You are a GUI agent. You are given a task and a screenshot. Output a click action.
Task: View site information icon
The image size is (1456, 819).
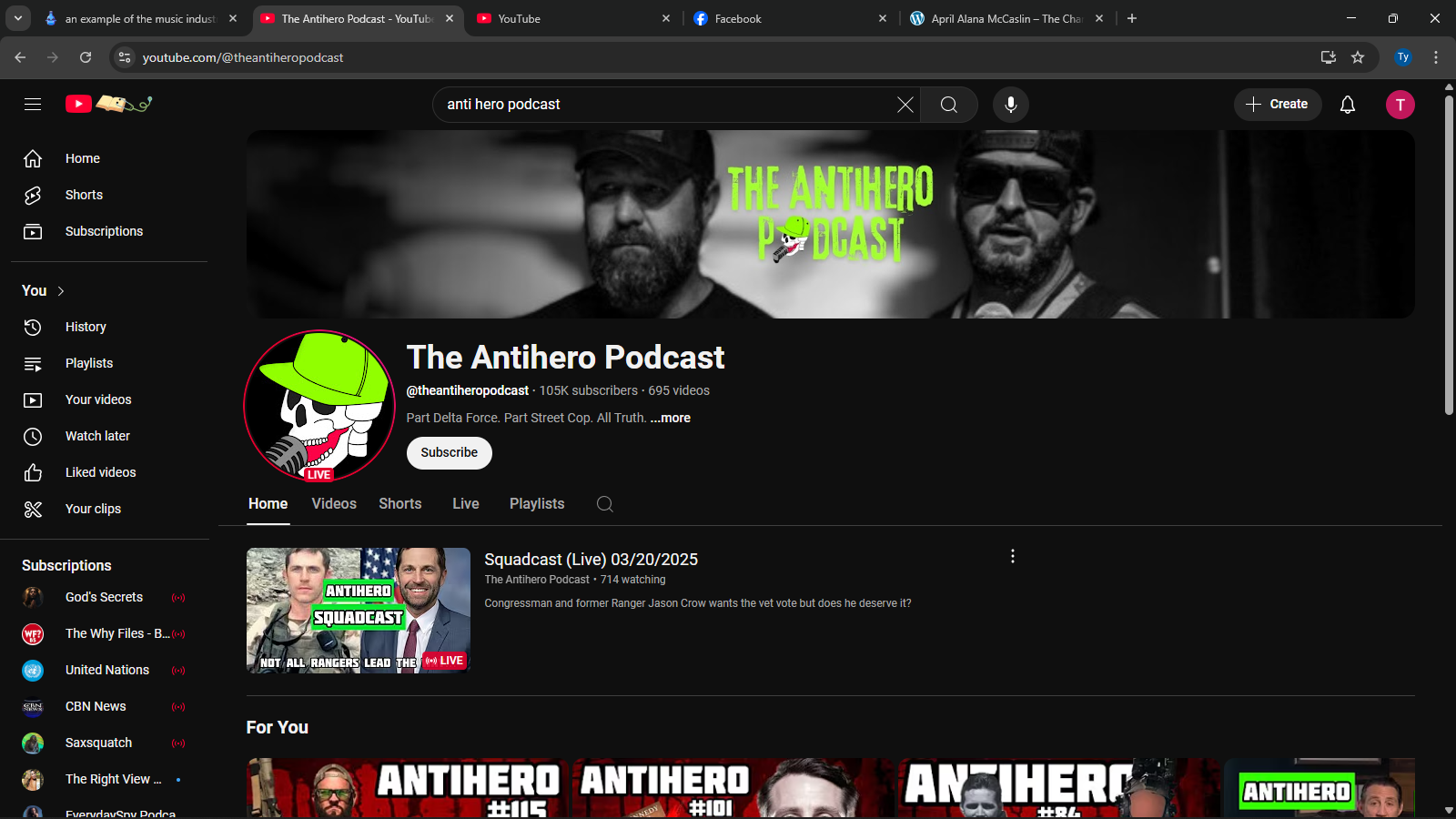coord(125,57)
